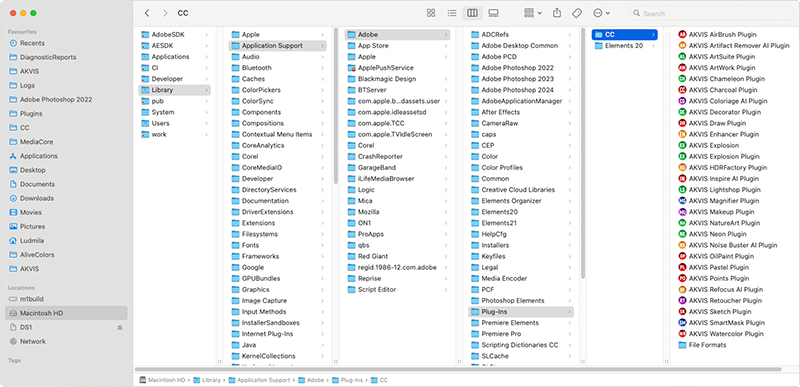Eject the DS1 volume
The width and height of the screenshot is (800, 387).
[120, 327]
